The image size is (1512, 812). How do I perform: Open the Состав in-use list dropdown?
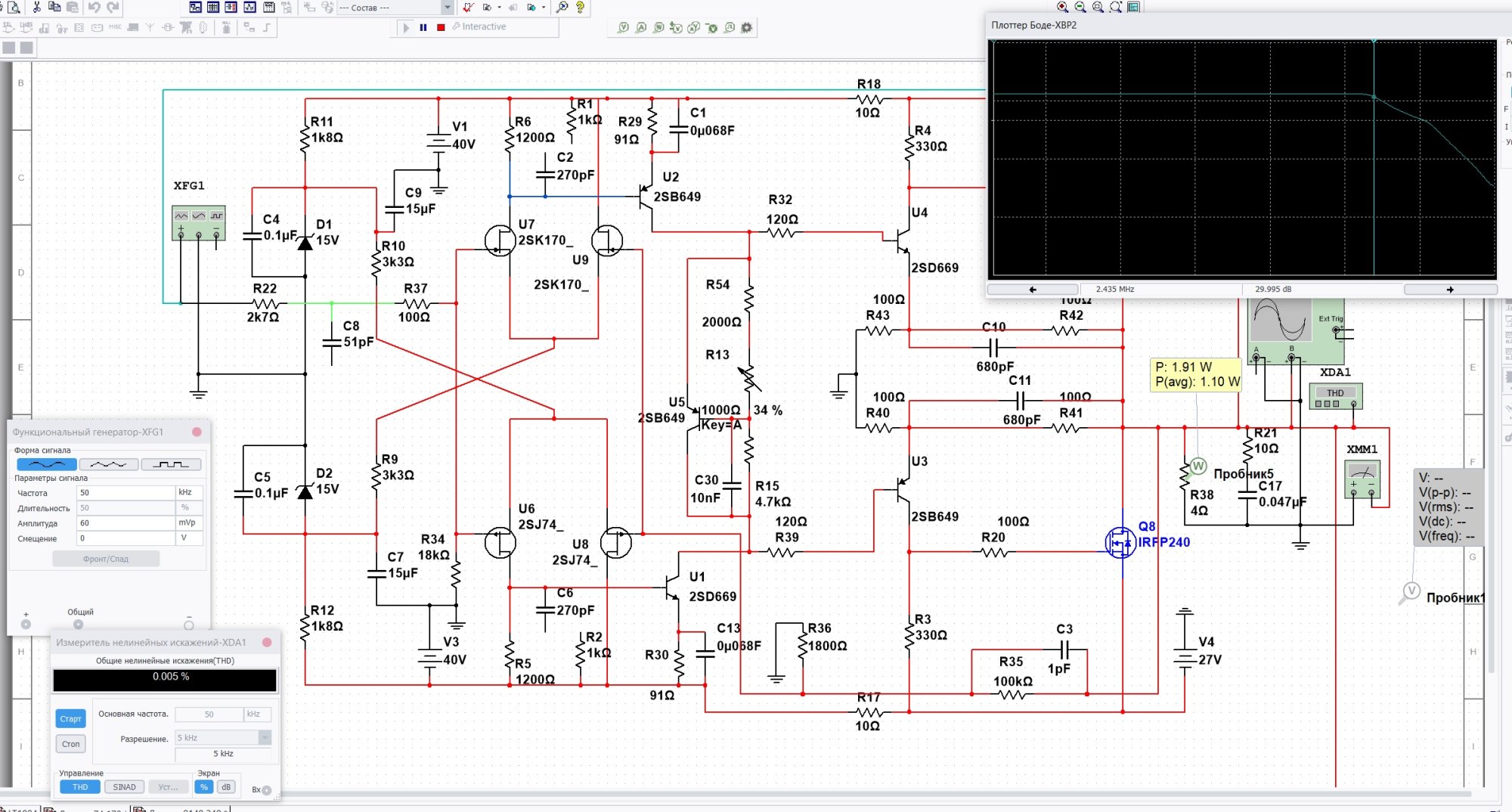(447, 8)
